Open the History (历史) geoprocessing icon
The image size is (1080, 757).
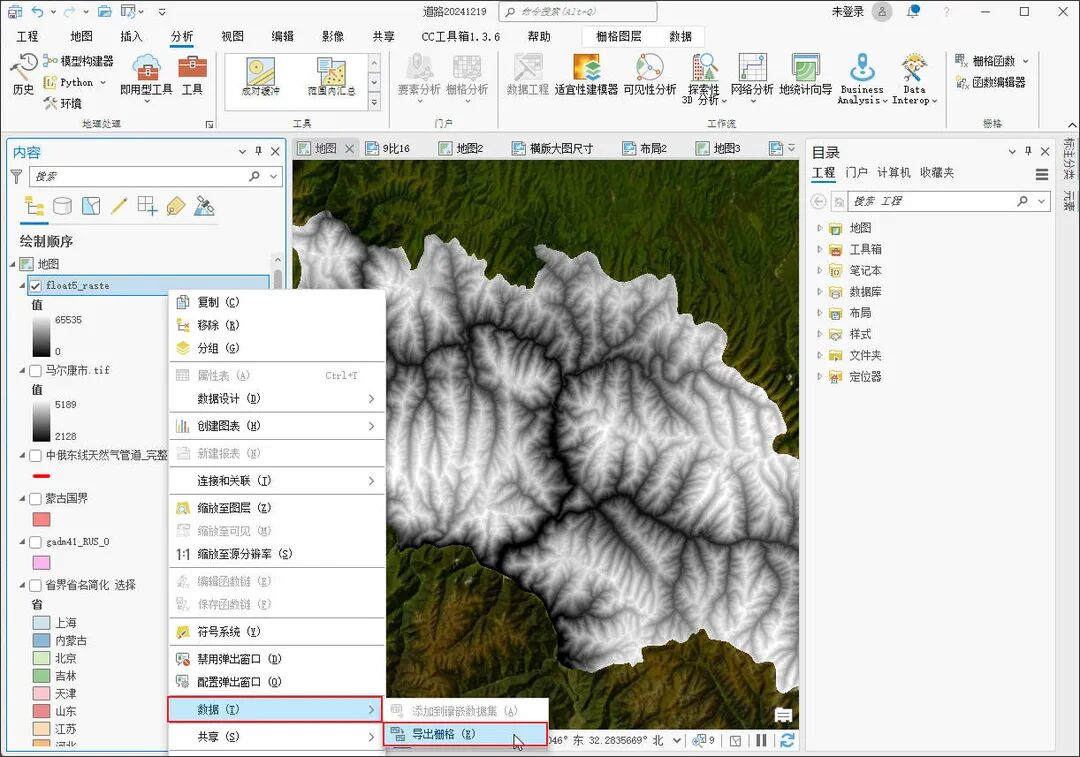23,74
